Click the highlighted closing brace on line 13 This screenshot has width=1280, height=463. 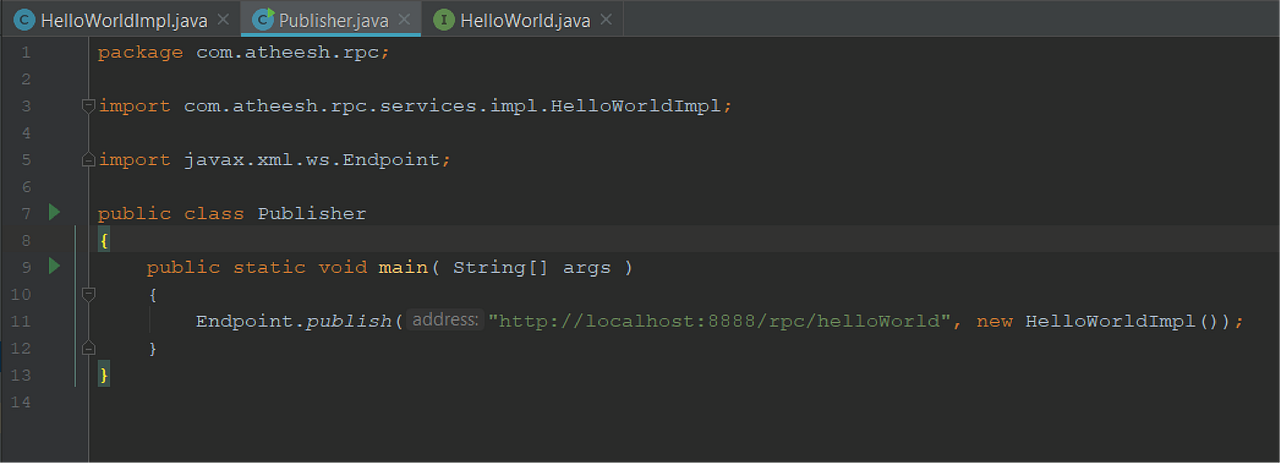(x=104, y=375)
